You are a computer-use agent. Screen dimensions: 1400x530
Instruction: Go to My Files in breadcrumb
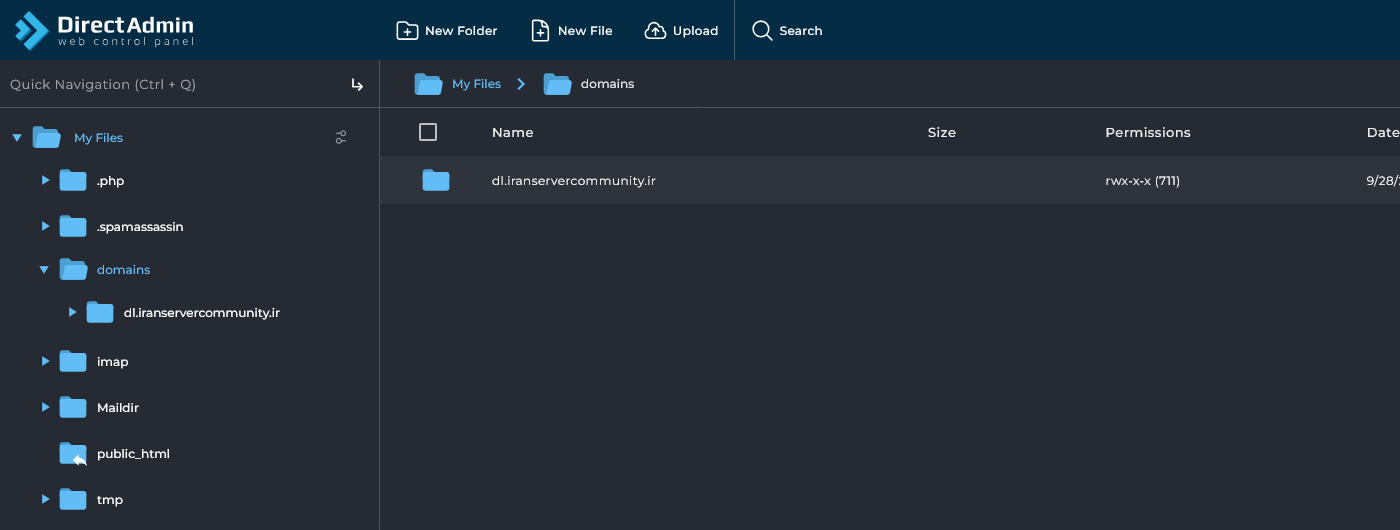tap(476, 84)
